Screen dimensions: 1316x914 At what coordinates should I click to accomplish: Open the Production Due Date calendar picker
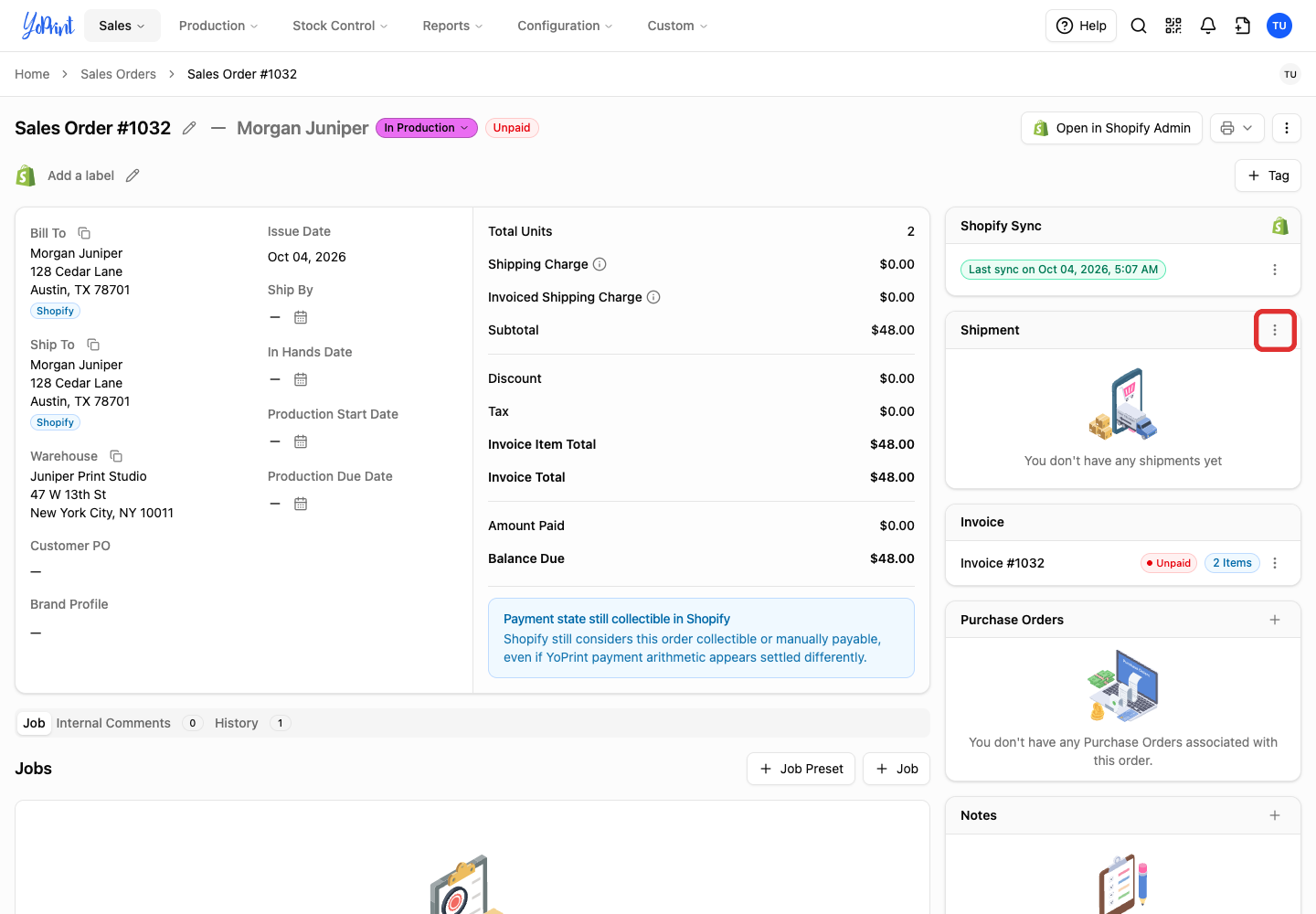tap(301, 504)
